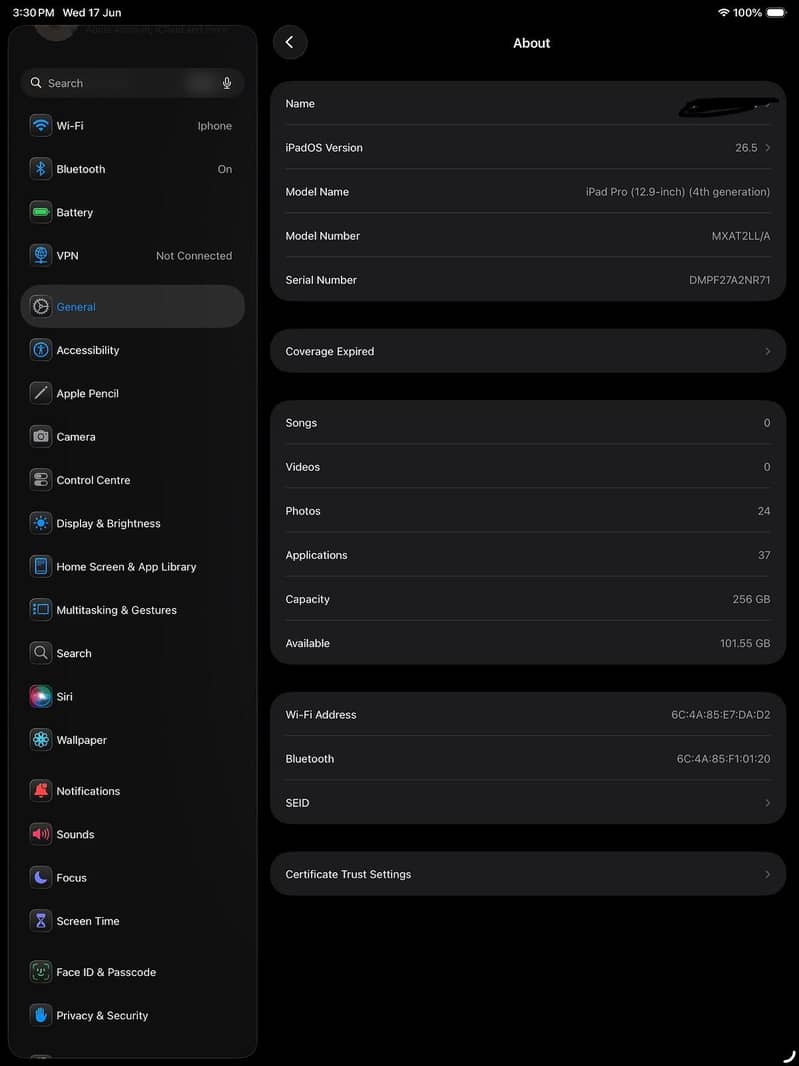Viewport: 799px width, 1066px height.
Task: Open Certificate Trust Settings chevron
Action: tap(768, 874)
